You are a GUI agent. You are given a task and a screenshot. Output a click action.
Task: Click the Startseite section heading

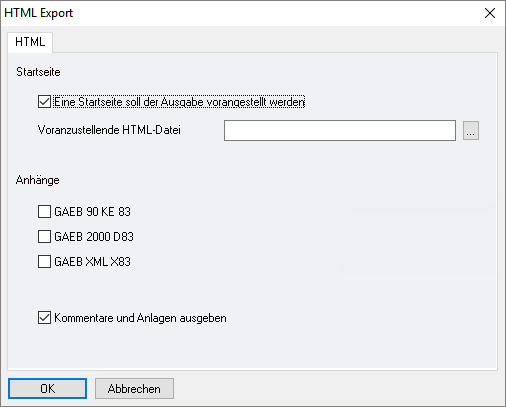(x=38, y=72)
